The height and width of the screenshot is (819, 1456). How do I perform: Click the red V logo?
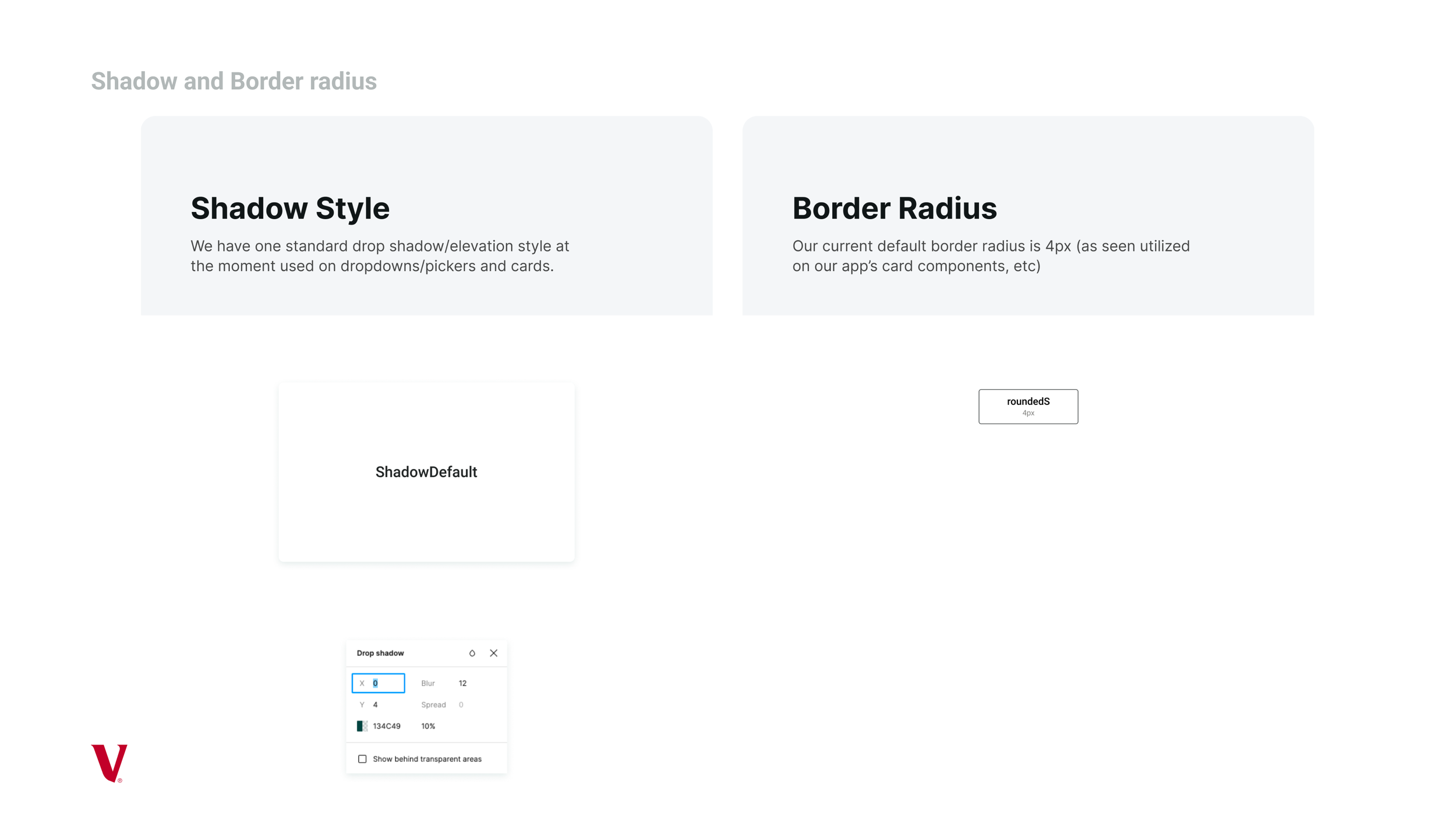click(109, 763)
